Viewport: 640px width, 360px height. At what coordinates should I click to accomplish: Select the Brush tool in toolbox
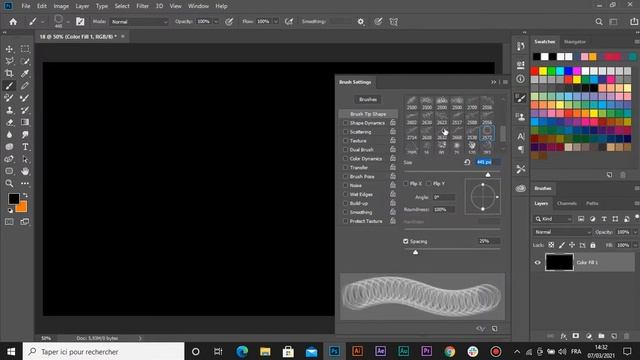click(9, 86)
